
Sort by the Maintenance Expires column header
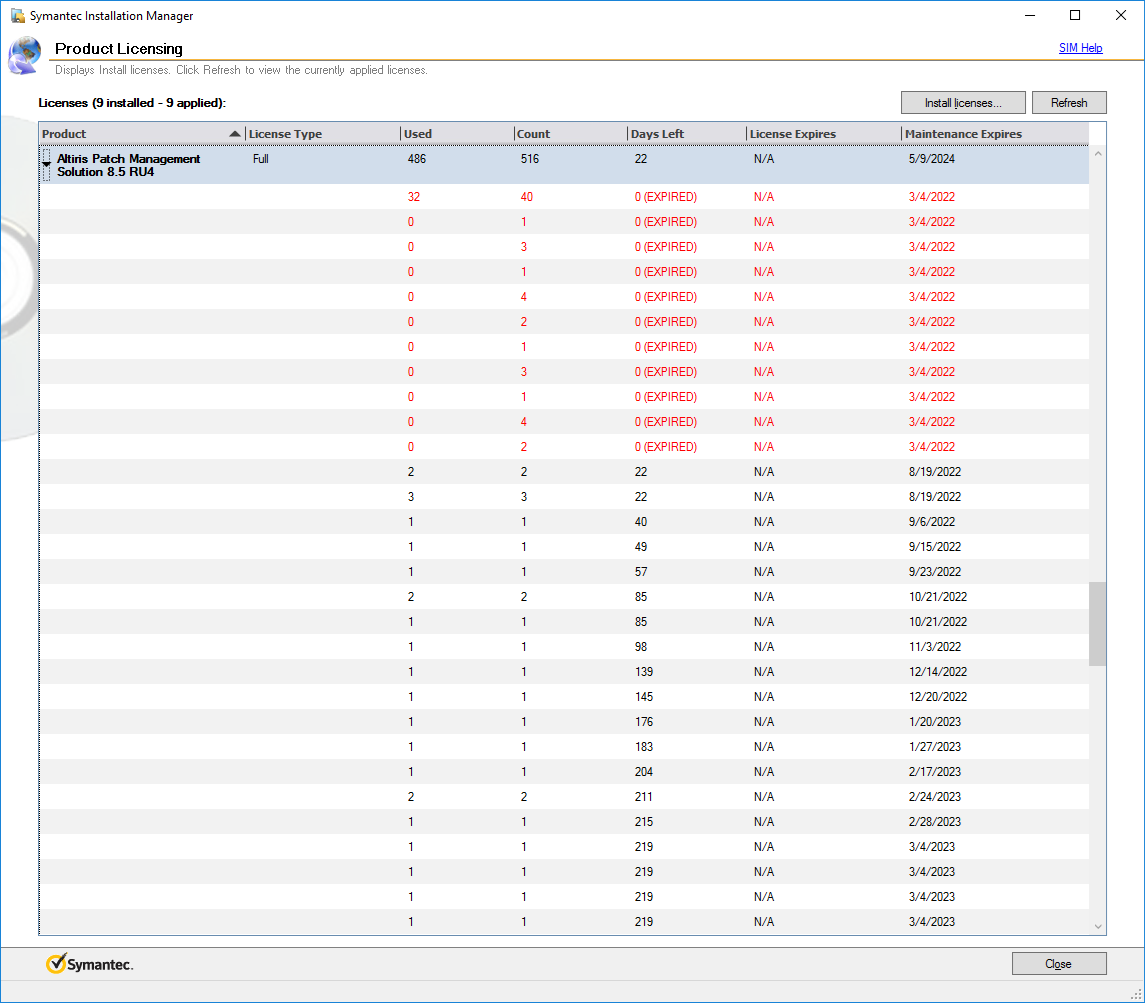995,134
